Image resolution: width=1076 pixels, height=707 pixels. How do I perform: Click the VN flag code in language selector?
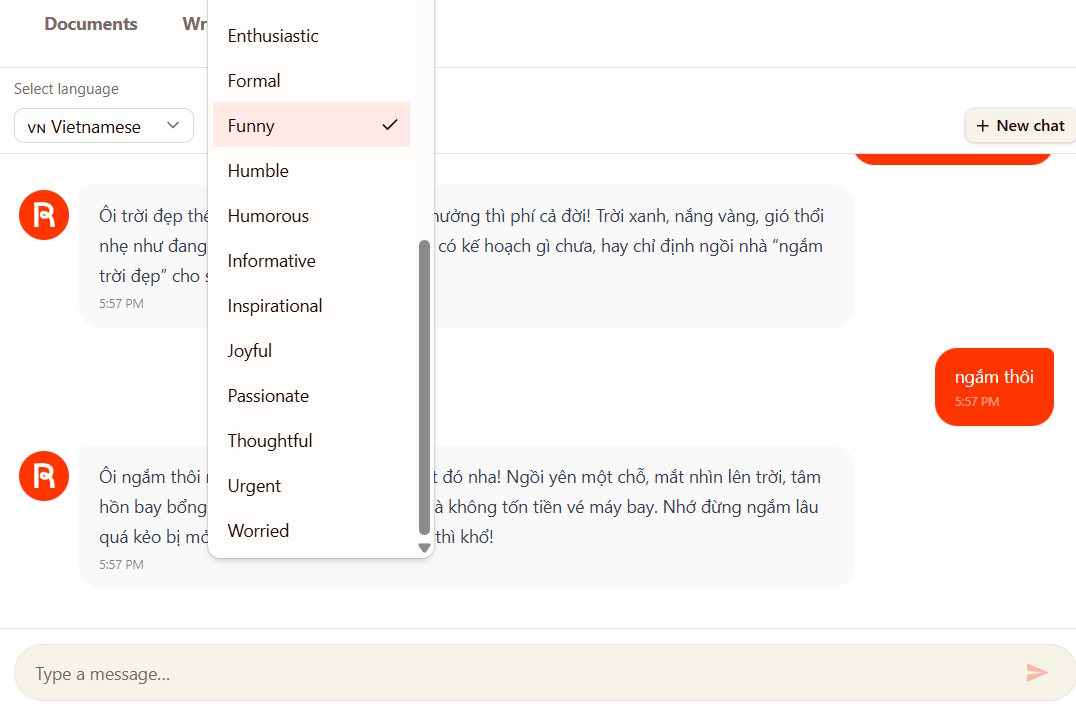(36, 128)
